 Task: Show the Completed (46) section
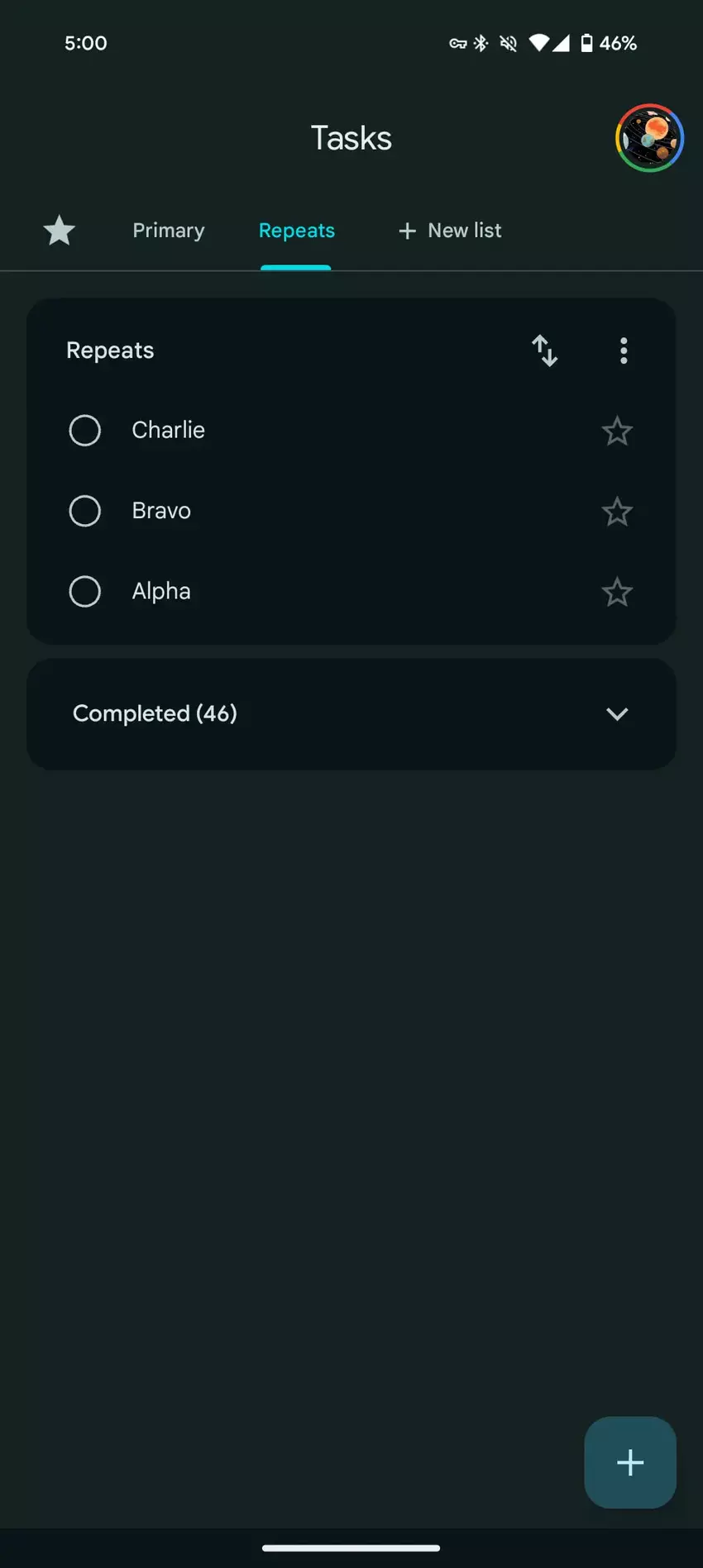click(x=155, y=713)
